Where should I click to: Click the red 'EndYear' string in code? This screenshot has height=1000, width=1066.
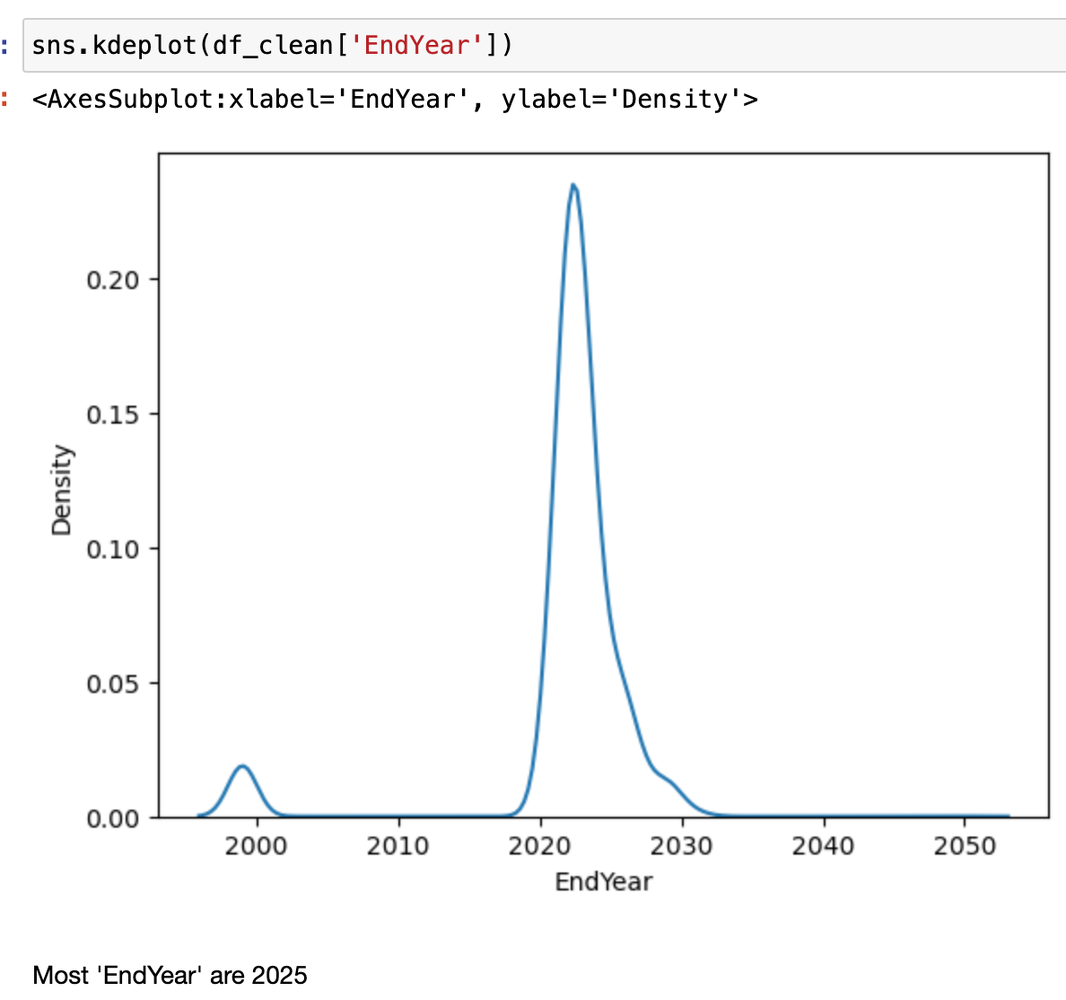pos(444,46)
